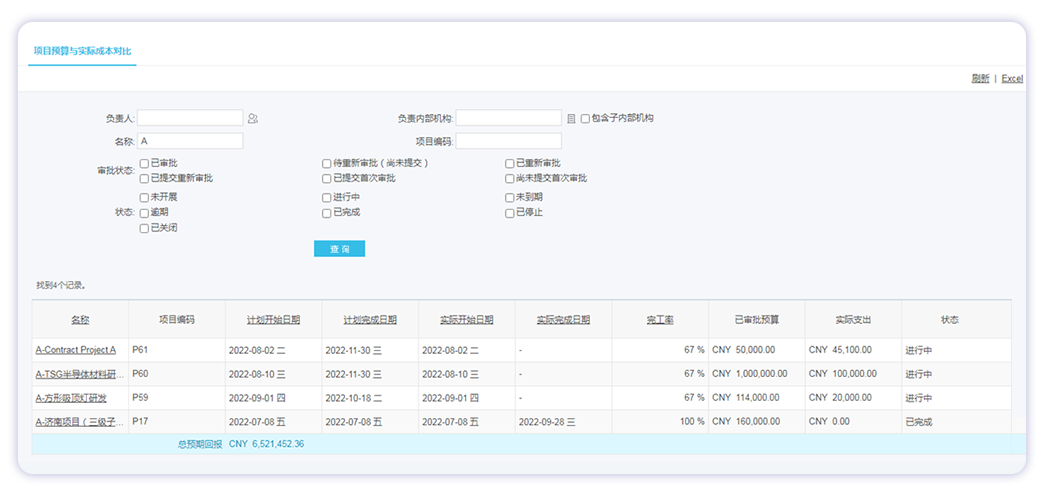Sort by the 实际开始日期 column header
This screenshot has height=496, width=1044.
click(467, 320)
